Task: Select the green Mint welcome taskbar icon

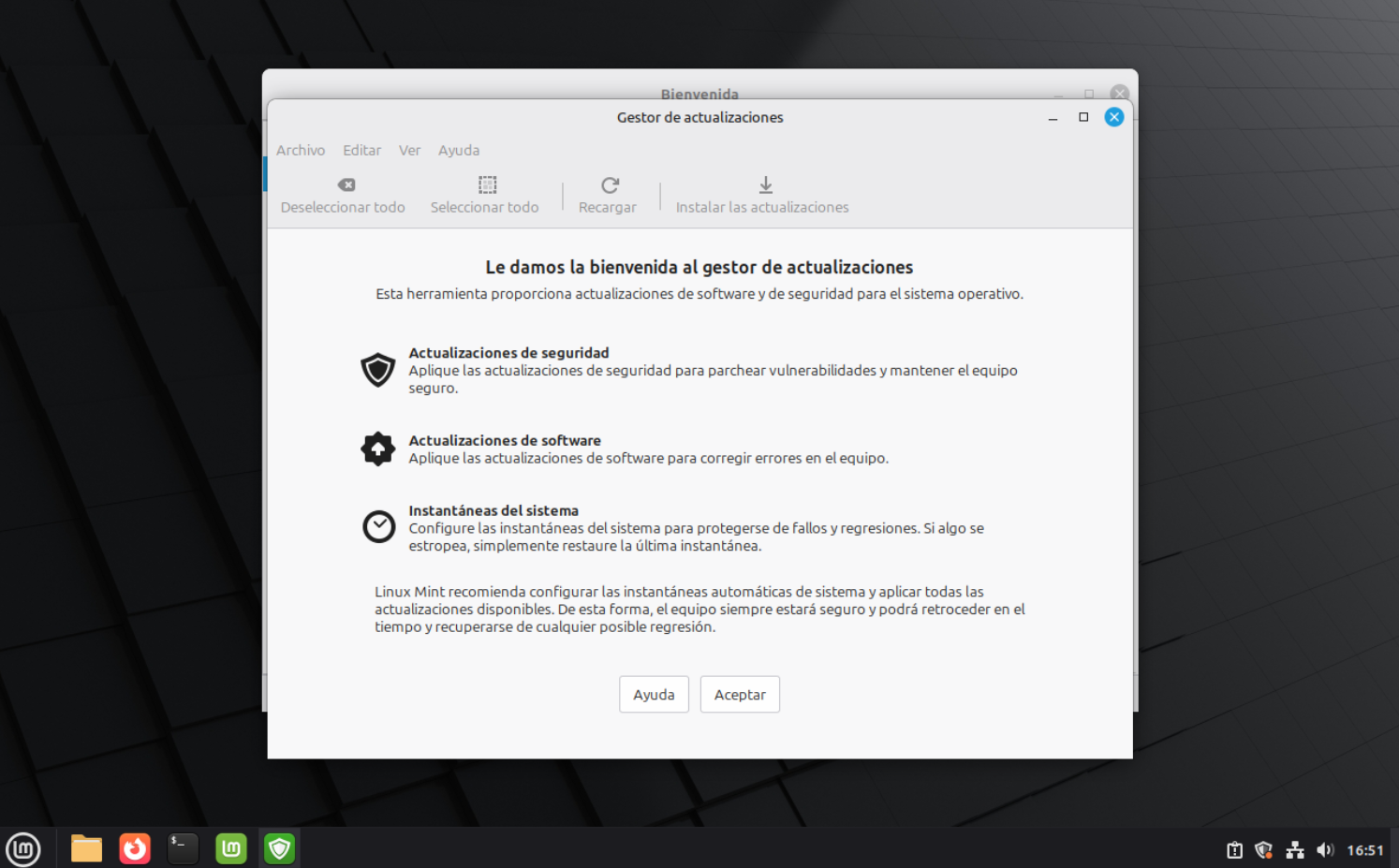Action: point(231,849)
